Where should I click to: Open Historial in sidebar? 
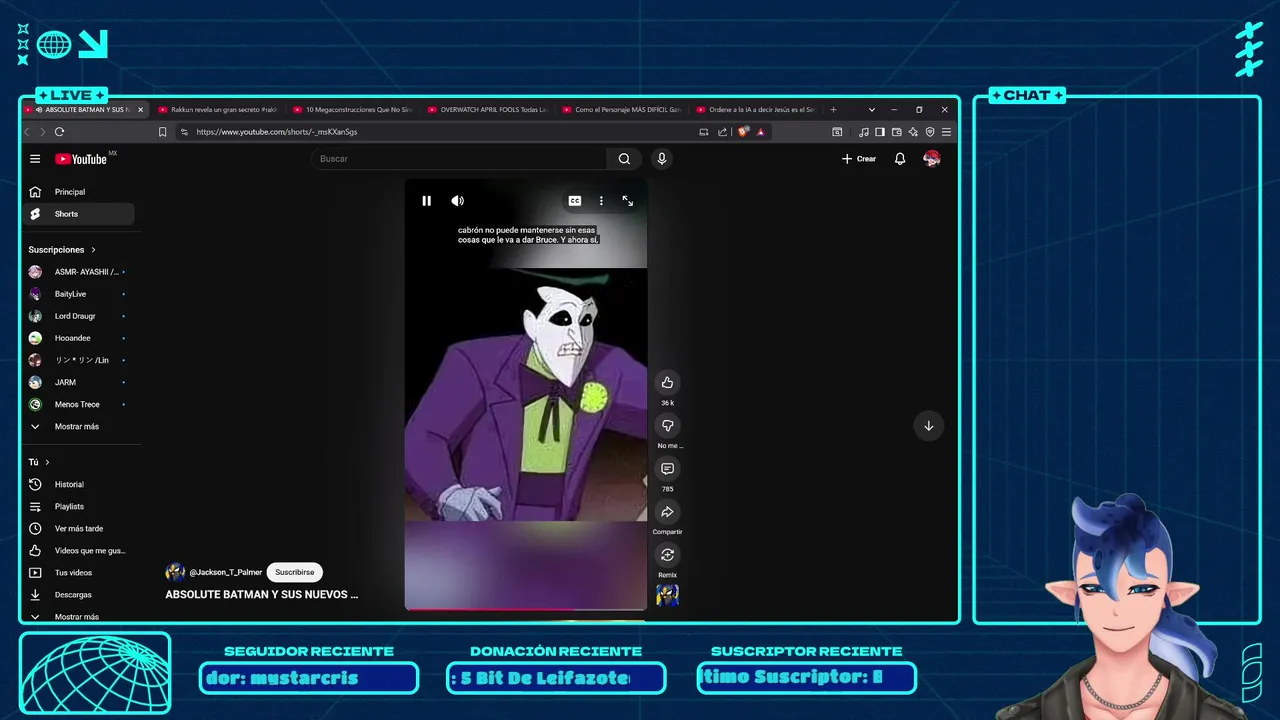click(x=79, y=484)
